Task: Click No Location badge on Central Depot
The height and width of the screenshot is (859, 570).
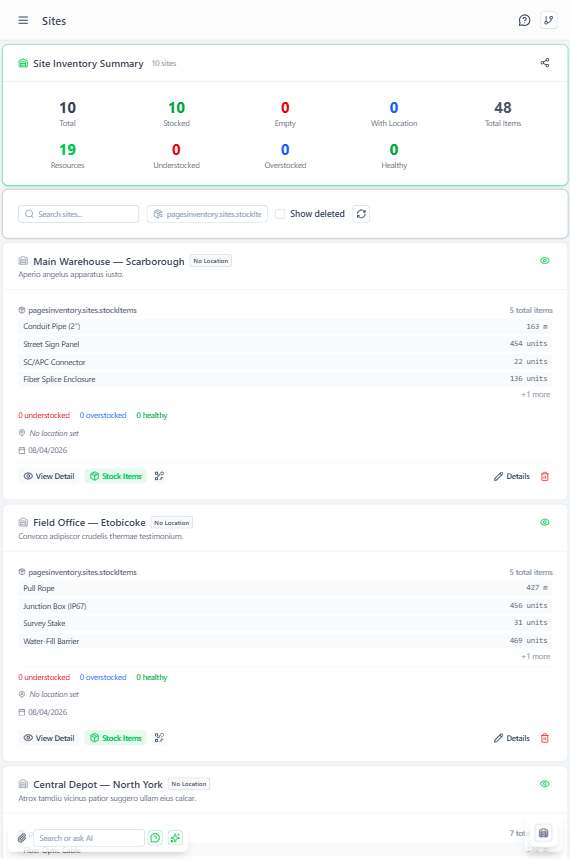Action: (x=189, y=784)
